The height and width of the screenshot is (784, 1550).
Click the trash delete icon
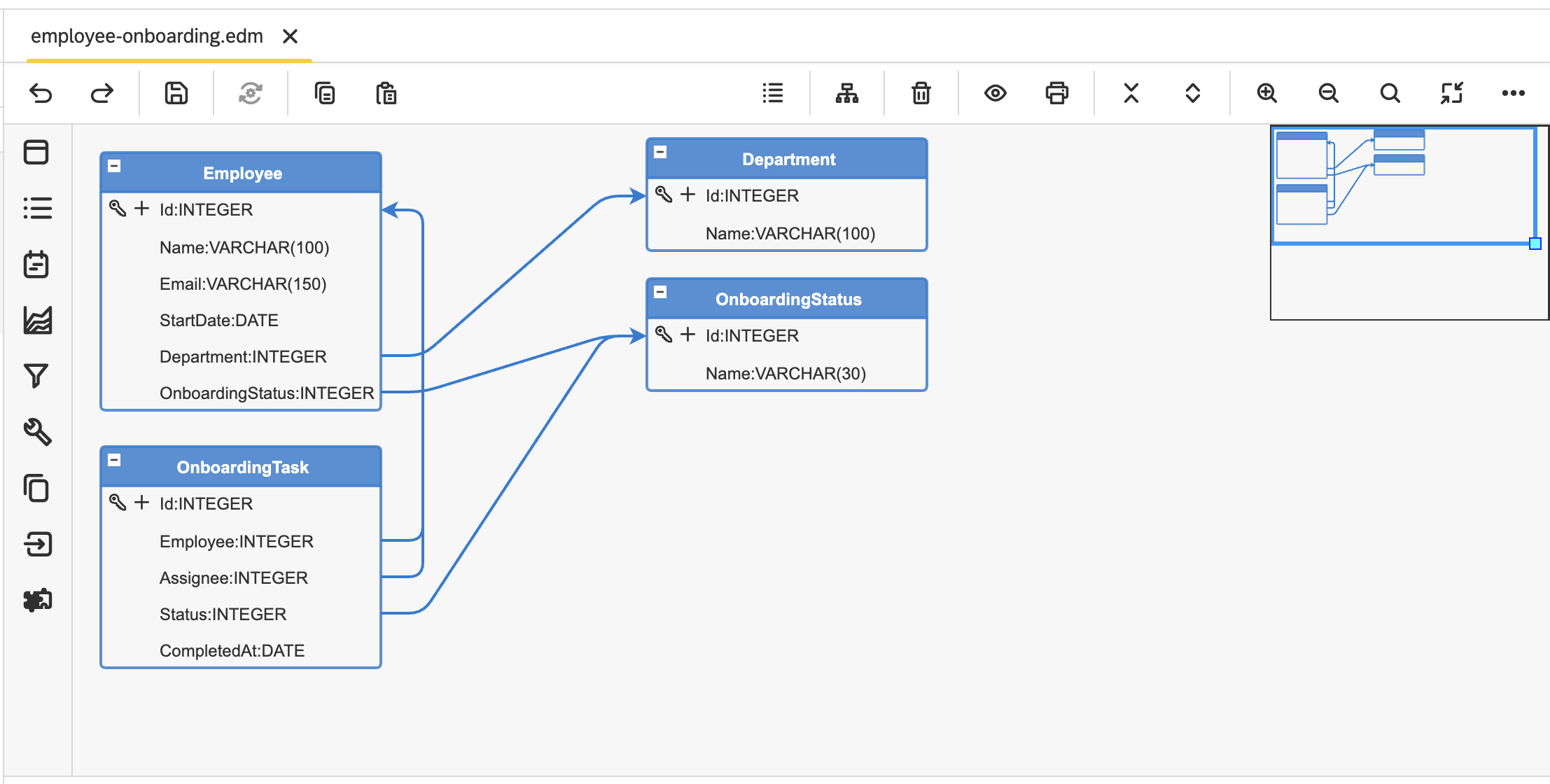pyautogui.click(x=921, y=93)
